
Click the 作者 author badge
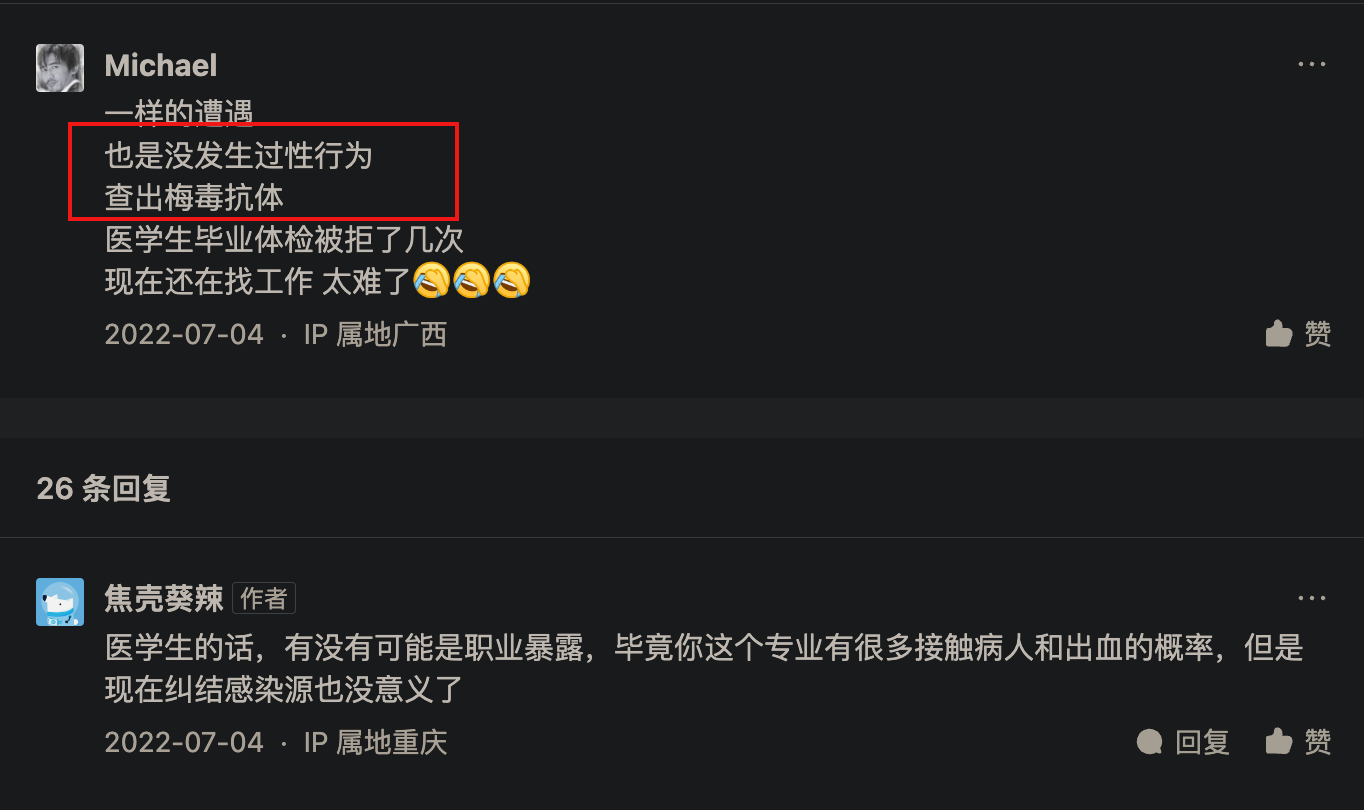(x=264, y=598)
